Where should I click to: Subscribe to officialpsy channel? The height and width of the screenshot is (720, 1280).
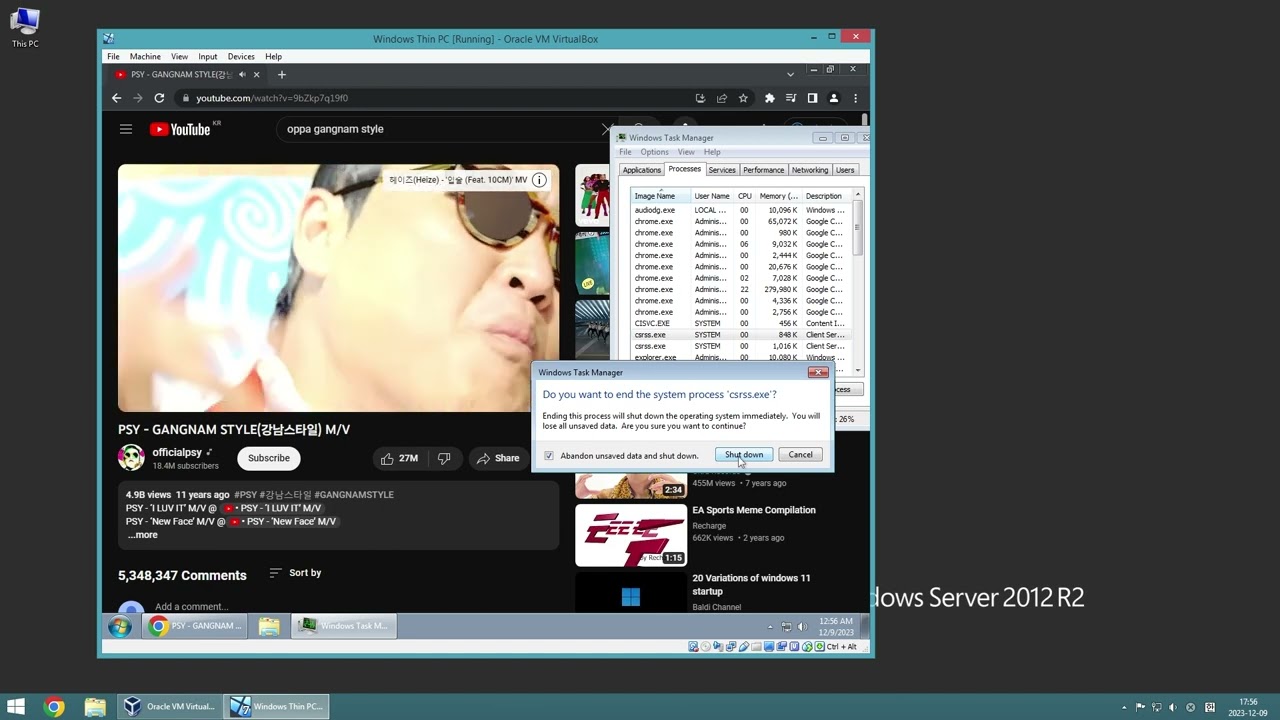[269, 458]
